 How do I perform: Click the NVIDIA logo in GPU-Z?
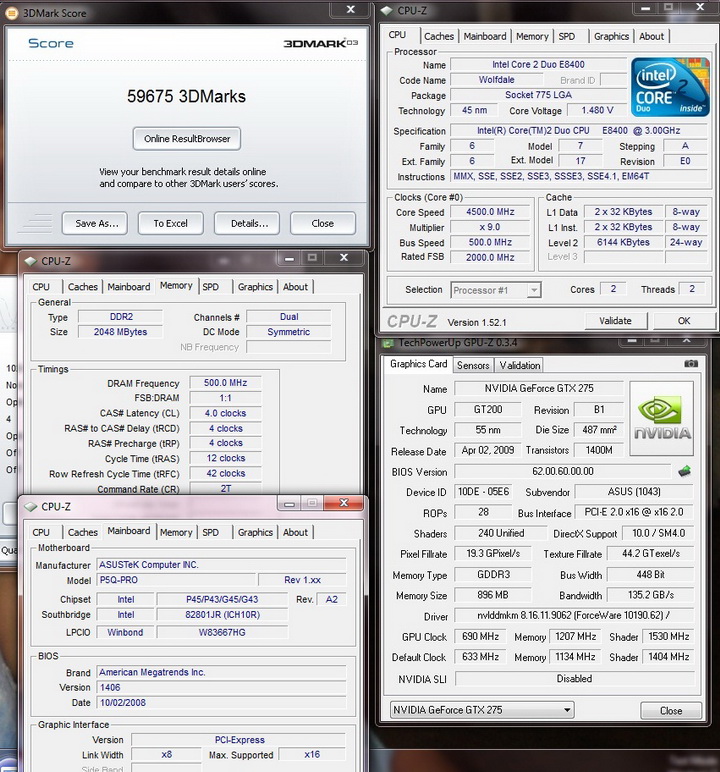[x=661, y=418]
